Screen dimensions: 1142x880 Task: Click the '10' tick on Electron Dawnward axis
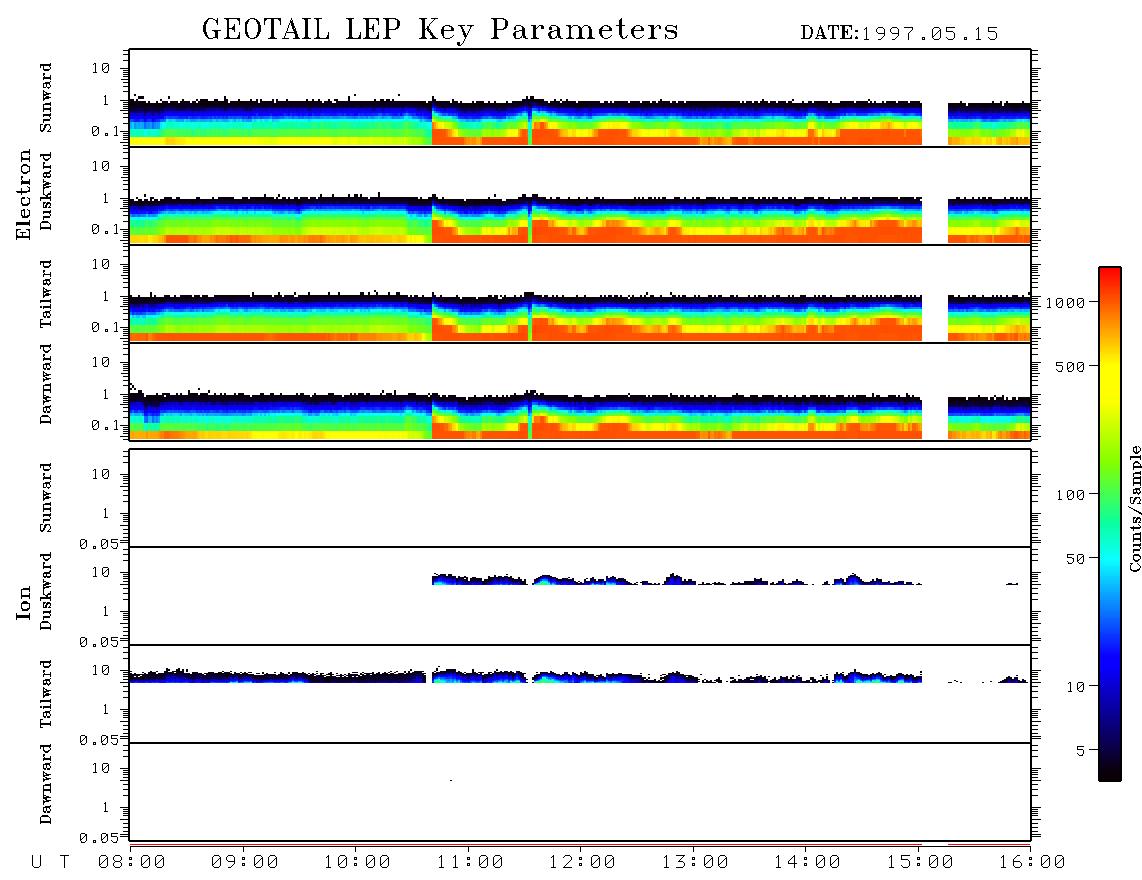101,363
